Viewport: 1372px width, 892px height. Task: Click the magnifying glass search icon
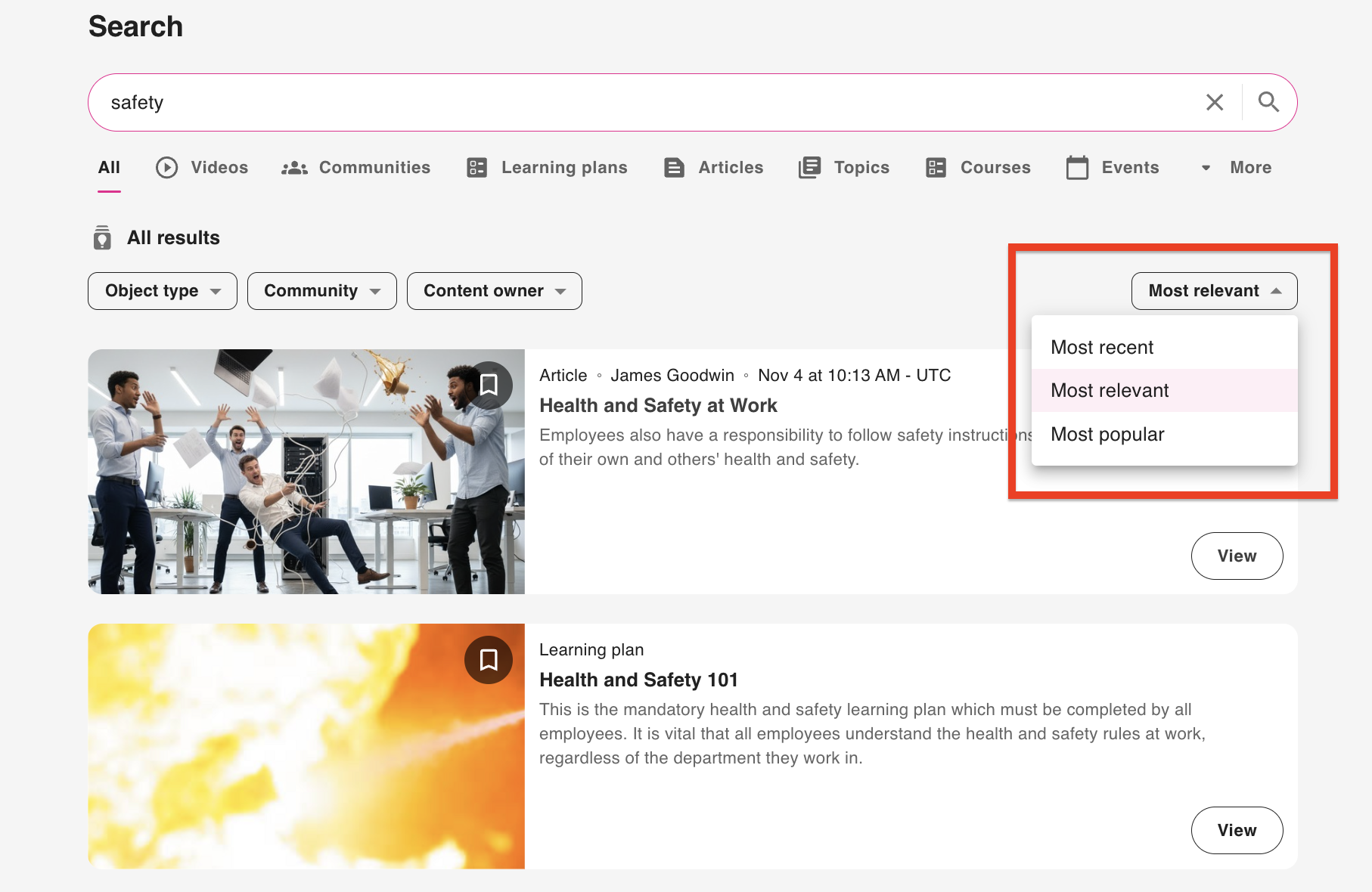point(1268,102)
